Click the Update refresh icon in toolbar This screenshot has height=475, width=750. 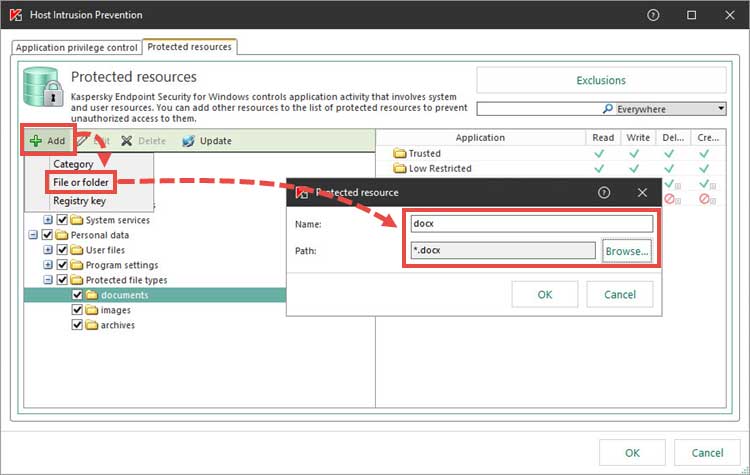[x=187, y=141]
